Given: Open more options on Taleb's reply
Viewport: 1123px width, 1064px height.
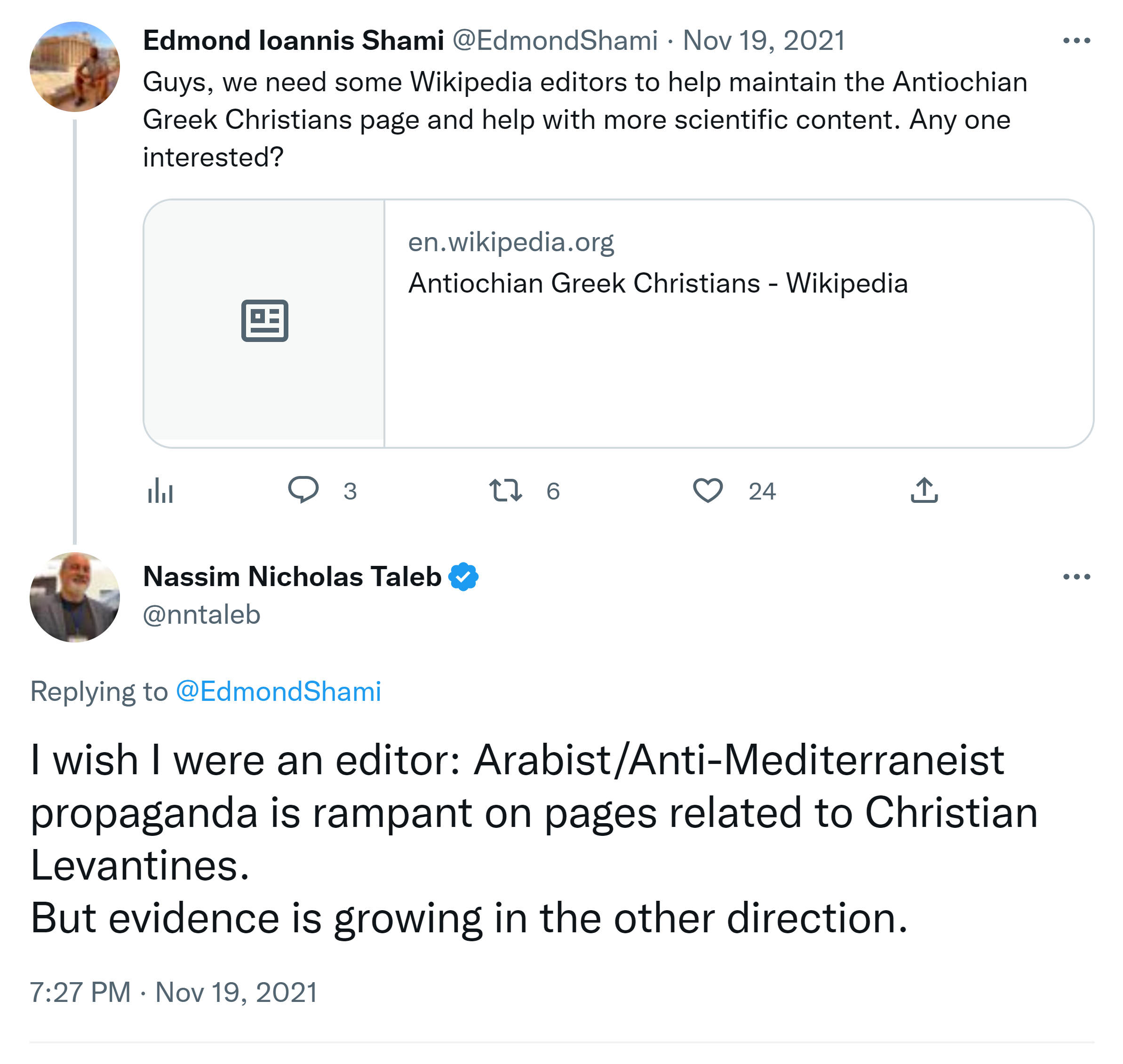Looking at the screenshot, I should coord(1076,577).
